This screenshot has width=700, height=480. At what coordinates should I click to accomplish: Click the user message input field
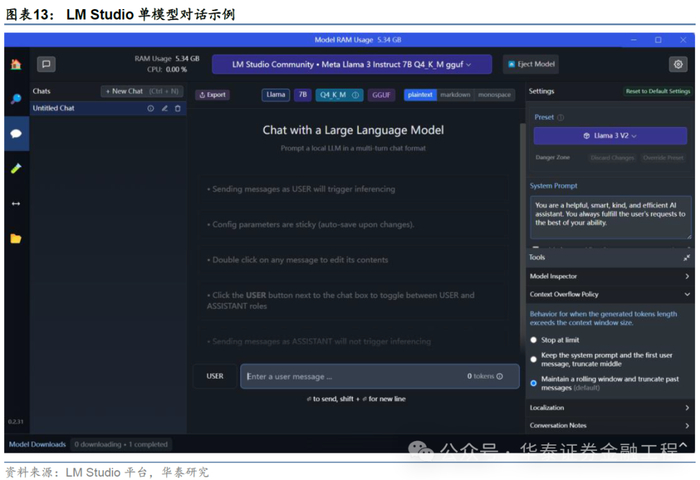click(379, 376)
